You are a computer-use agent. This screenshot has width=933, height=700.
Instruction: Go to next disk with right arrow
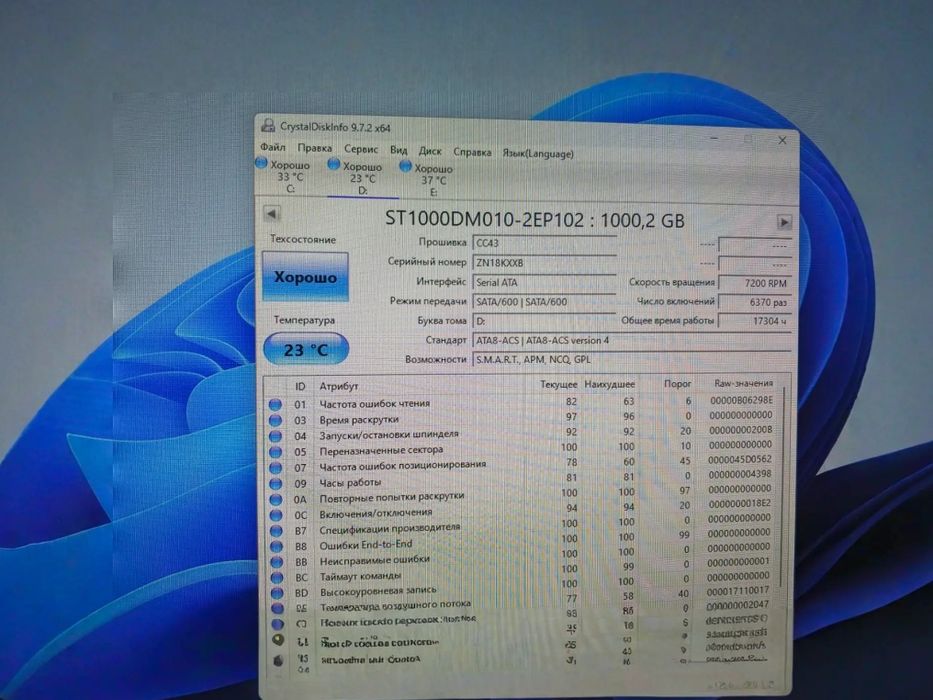[784, 222]
